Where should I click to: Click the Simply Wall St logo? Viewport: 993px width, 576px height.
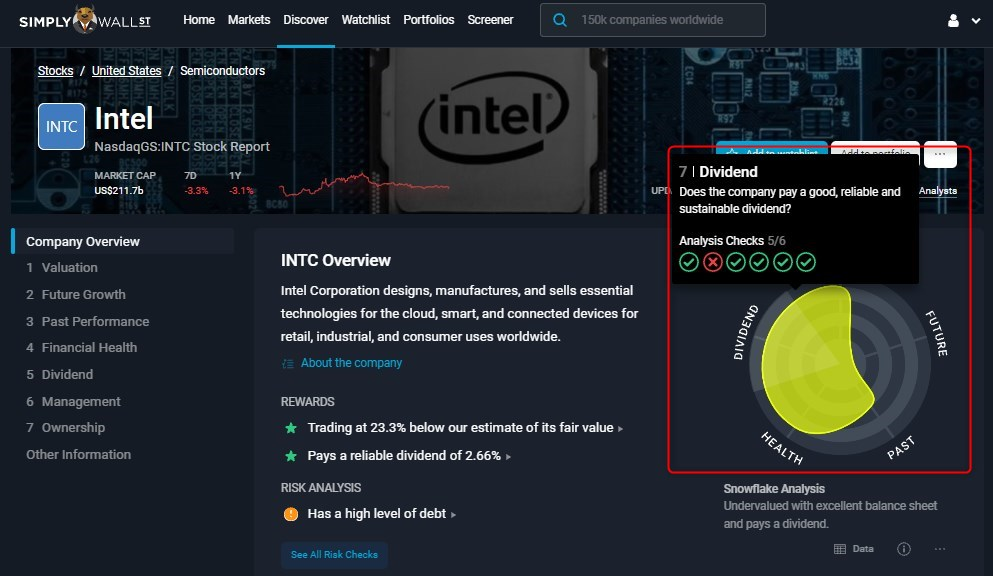tap(85, 20)
